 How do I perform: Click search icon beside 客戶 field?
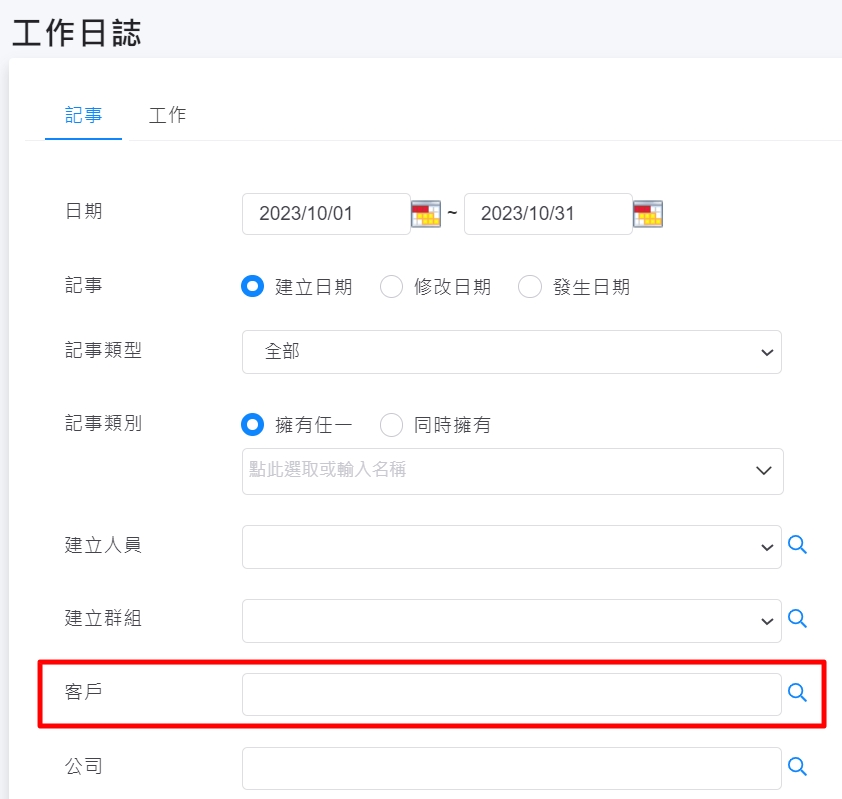pos(797,693)
